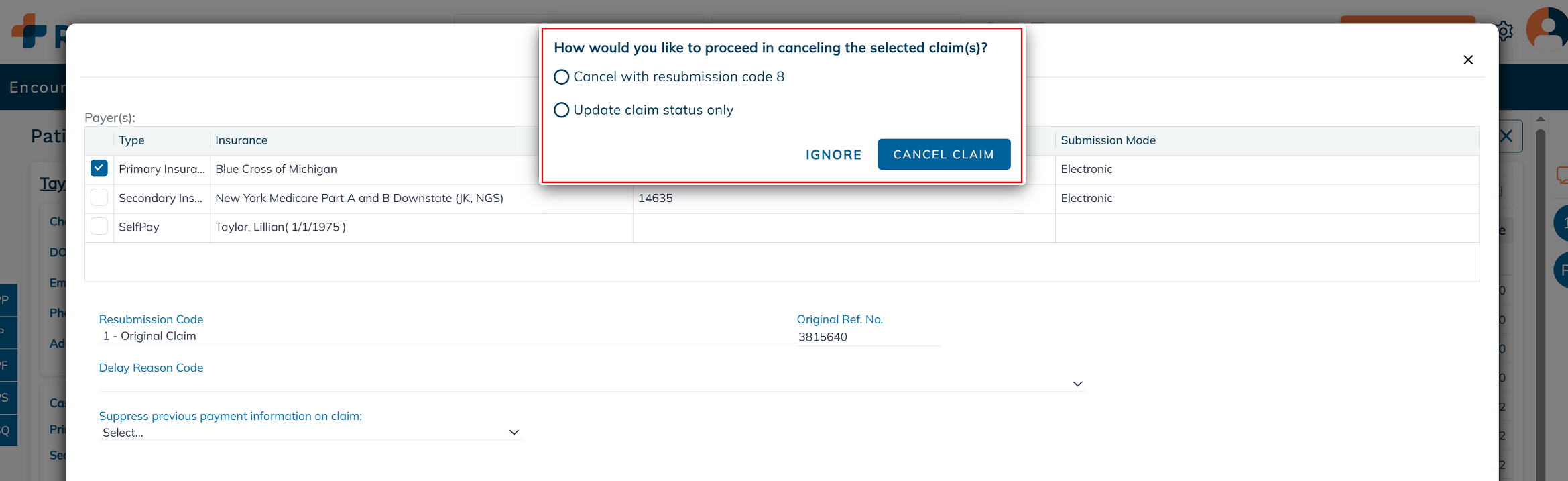This screenshot has width=1568, height=481.
Task: Click the Insurance column header
Action: point(241,140)
